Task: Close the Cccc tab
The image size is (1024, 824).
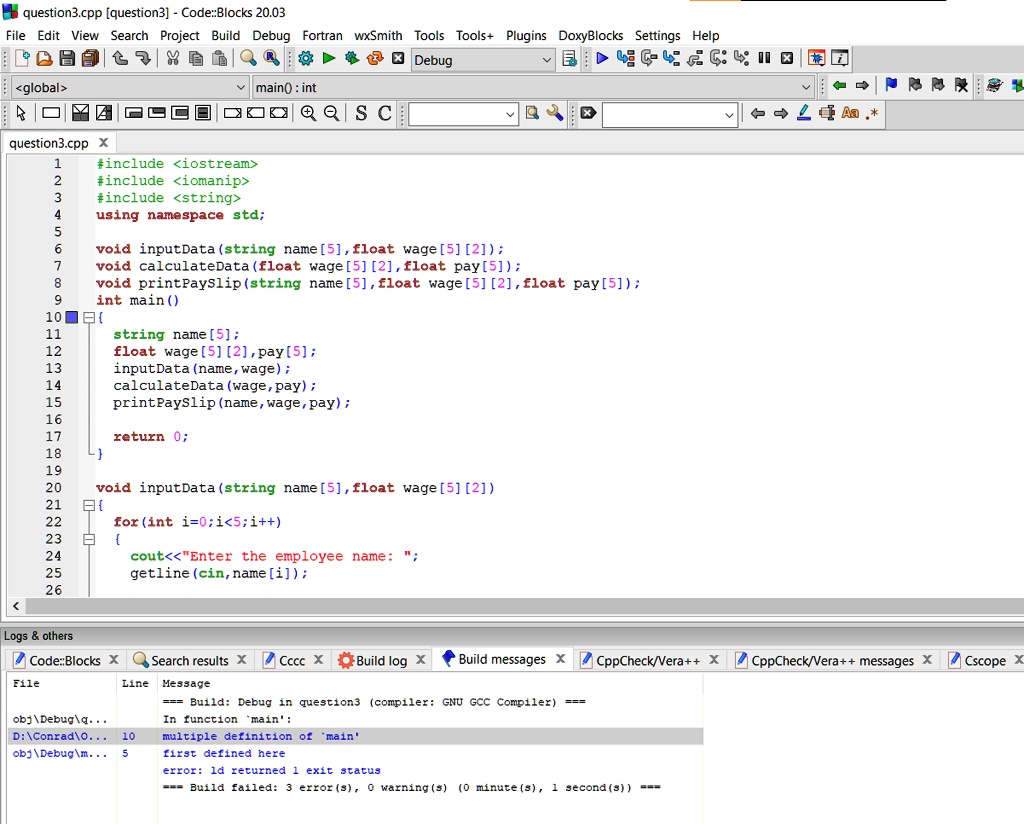Action: click(x=318, y=660)
